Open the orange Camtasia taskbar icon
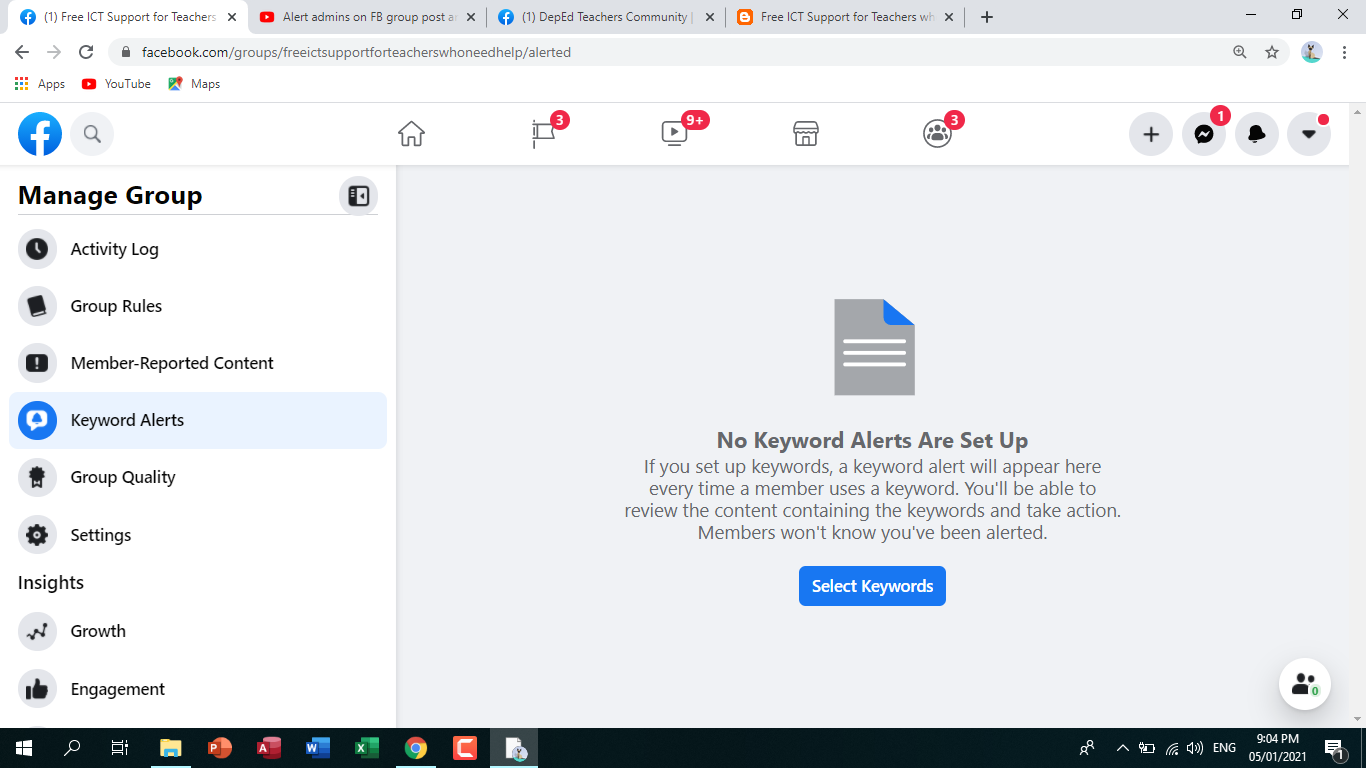This screenshot has height=768, width=1366. [465, 748]
